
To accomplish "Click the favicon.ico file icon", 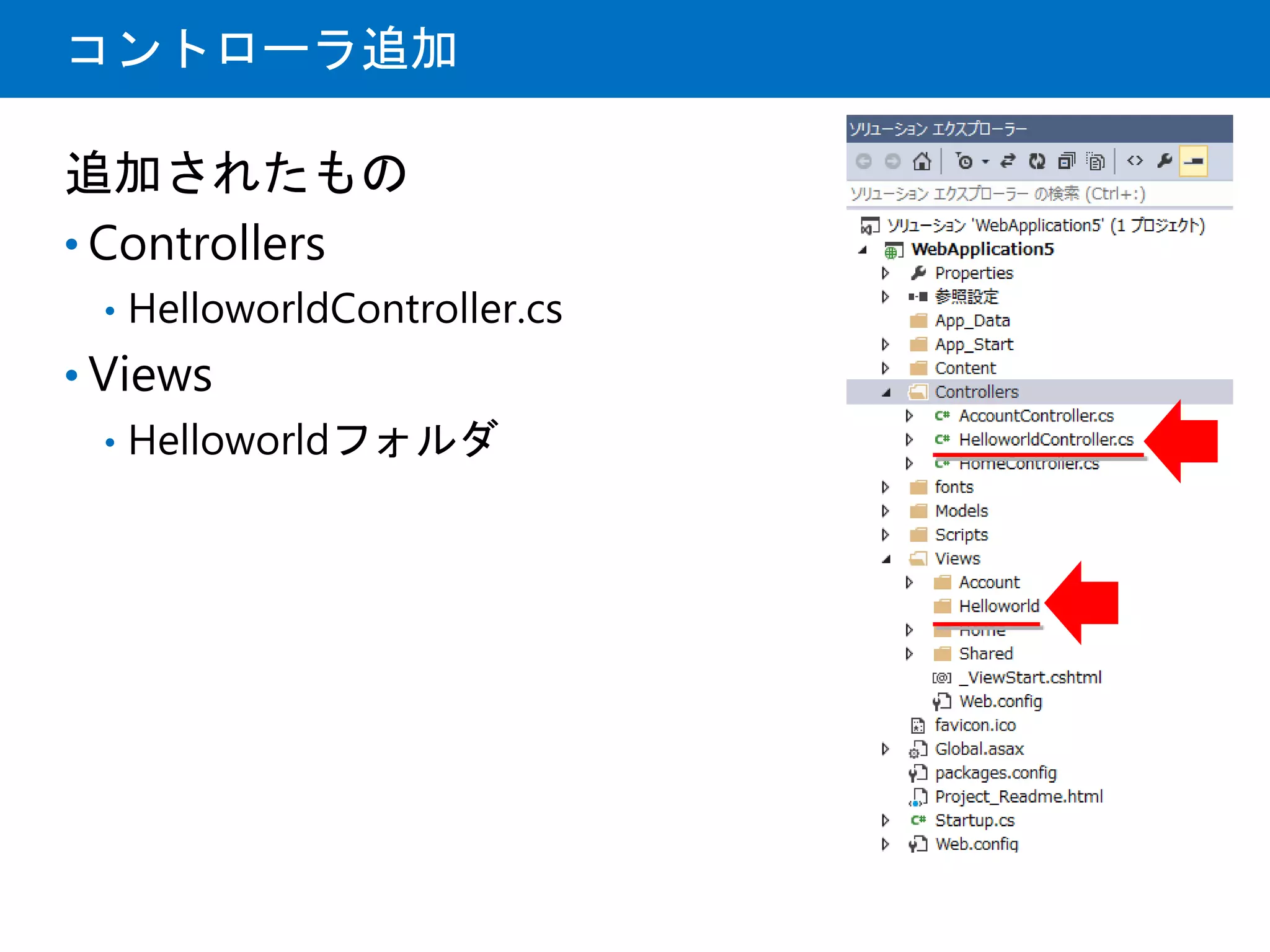I will click(918, 725).
